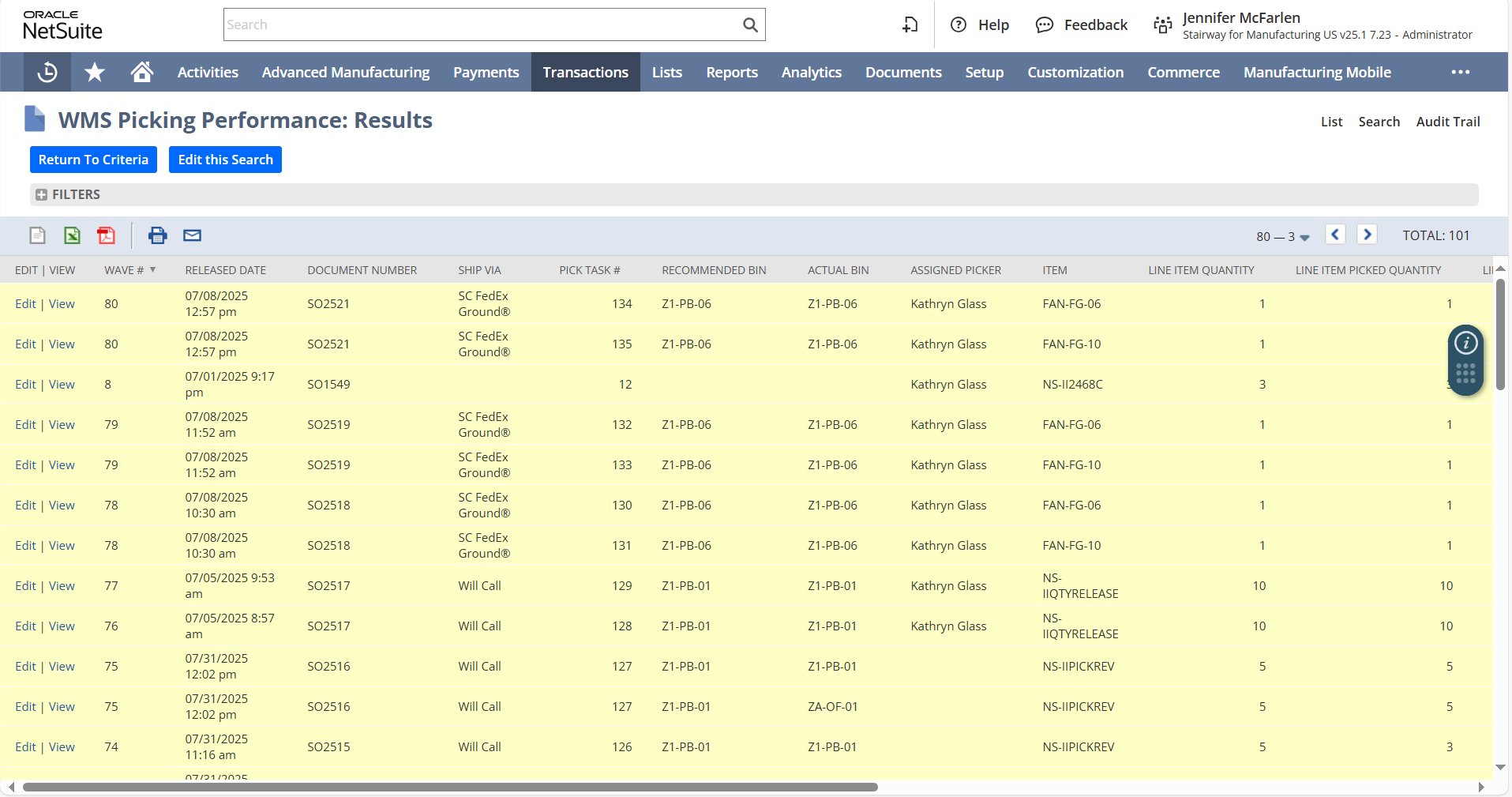Email the search results

coord(192,235)
